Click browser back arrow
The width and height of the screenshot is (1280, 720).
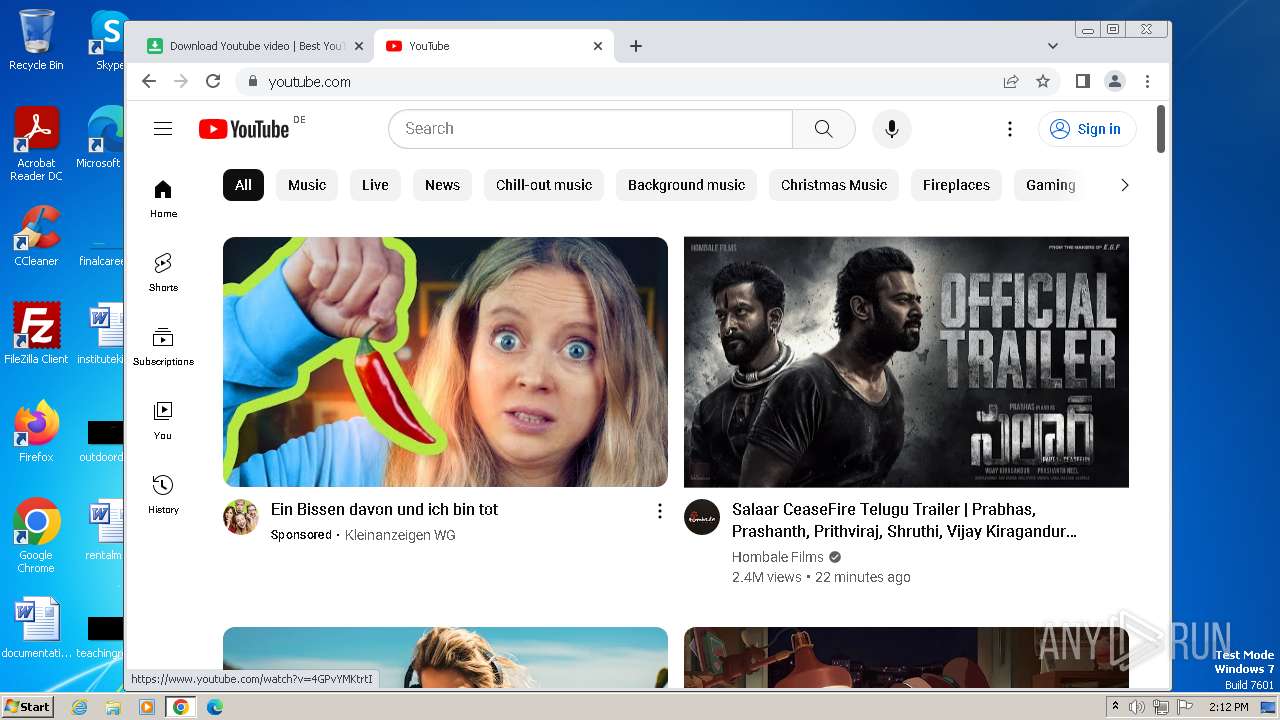coord(149,82)
